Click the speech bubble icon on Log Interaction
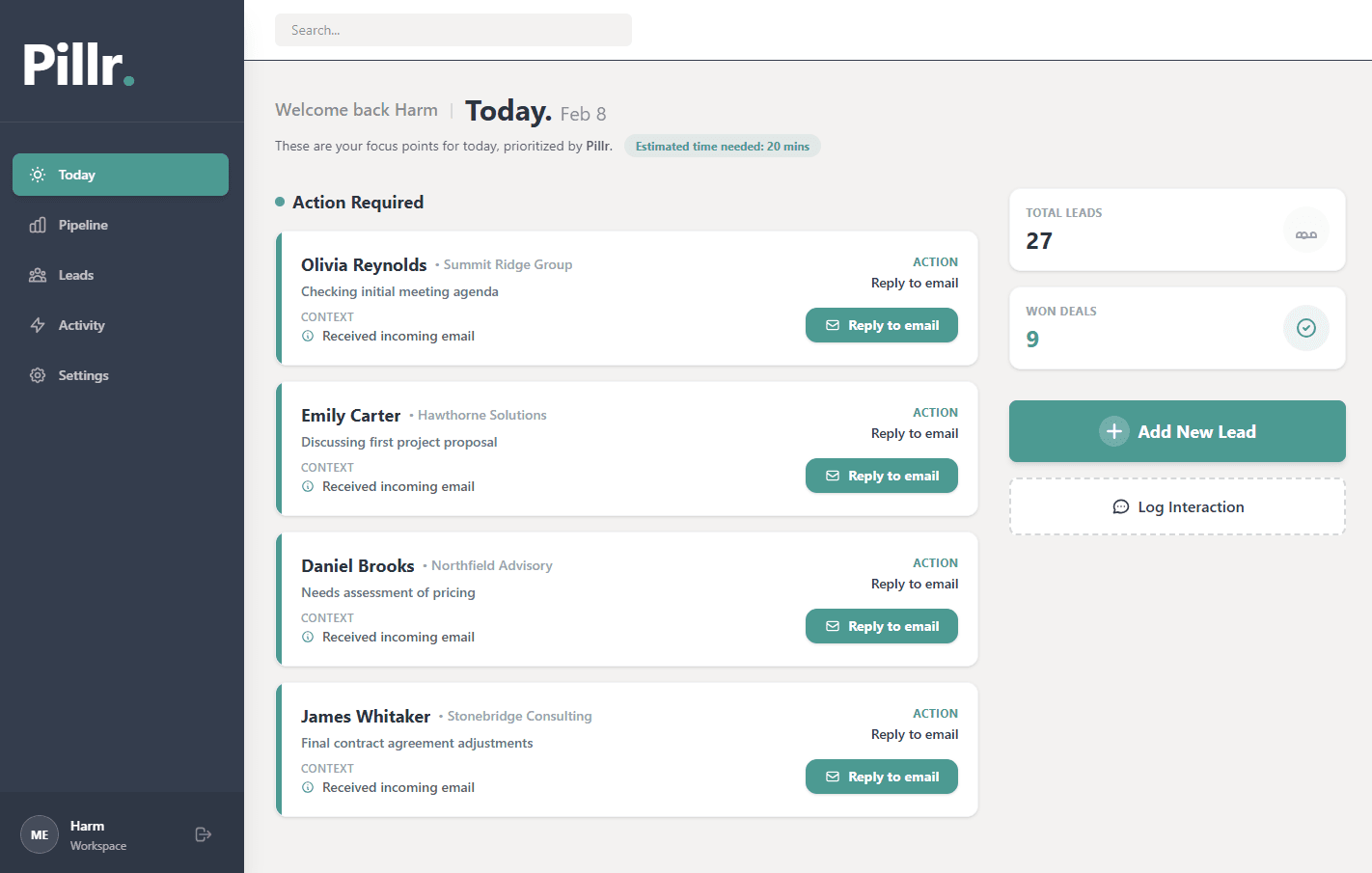This screenshot has height=873, width=1372. click(1120, 506)
